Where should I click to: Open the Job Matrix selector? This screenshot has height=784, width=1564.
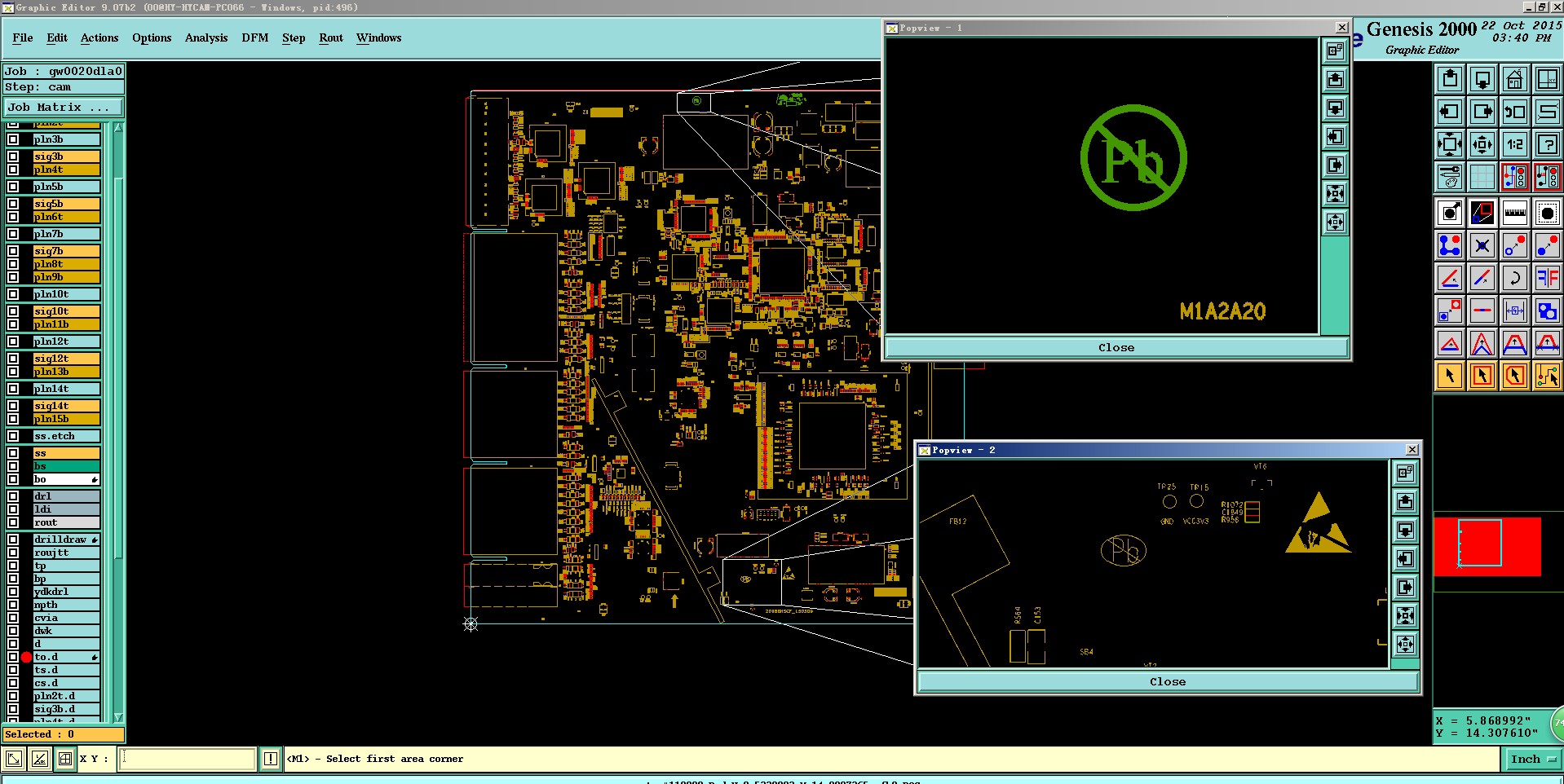pyautogui.click(x=63, y=108)
